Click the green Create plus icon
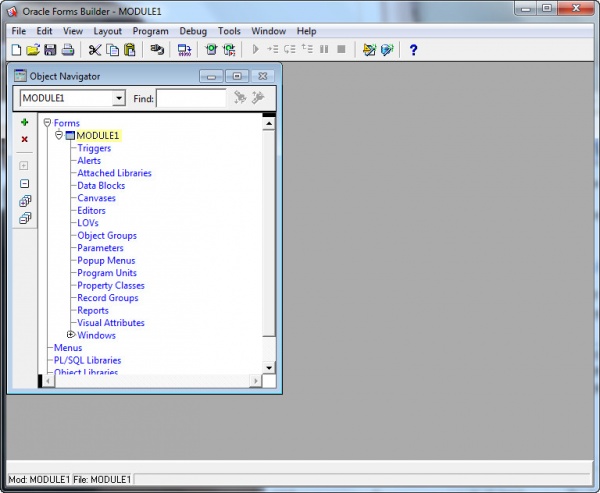This screenshot has width=600, height=493. (24, 122)
